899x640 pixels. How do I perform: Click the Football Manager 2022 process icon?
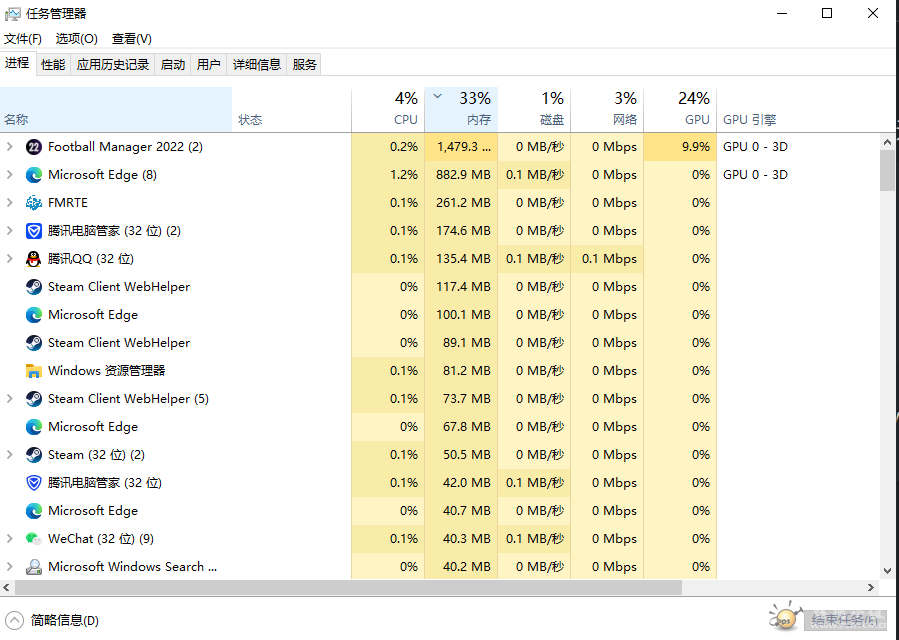tap(34, 147)
